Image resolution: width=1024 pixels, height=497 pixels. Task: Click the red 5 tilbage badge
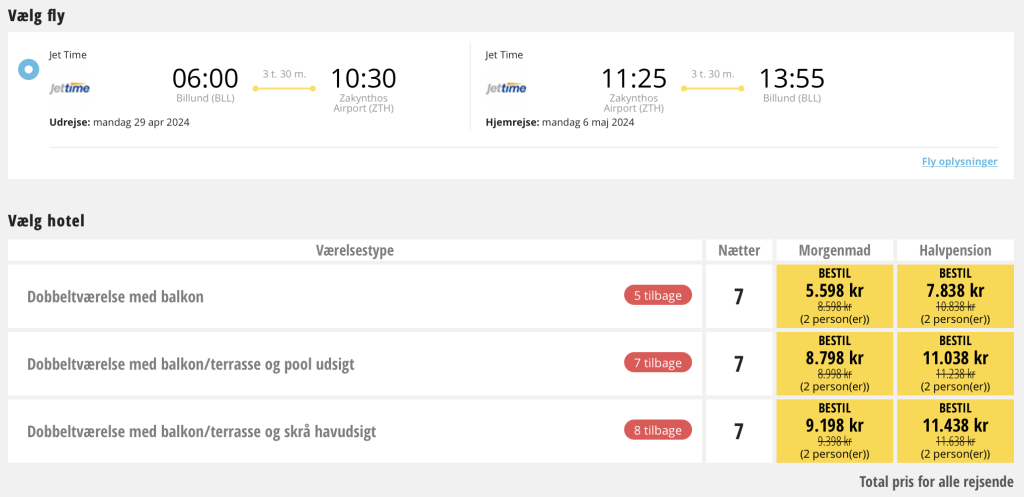pos(657,295)
